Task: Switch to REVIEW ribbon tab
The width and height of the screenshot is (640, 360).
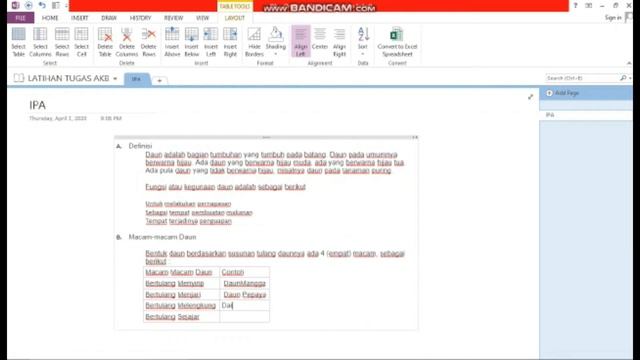Action: [x=173, y=18]
